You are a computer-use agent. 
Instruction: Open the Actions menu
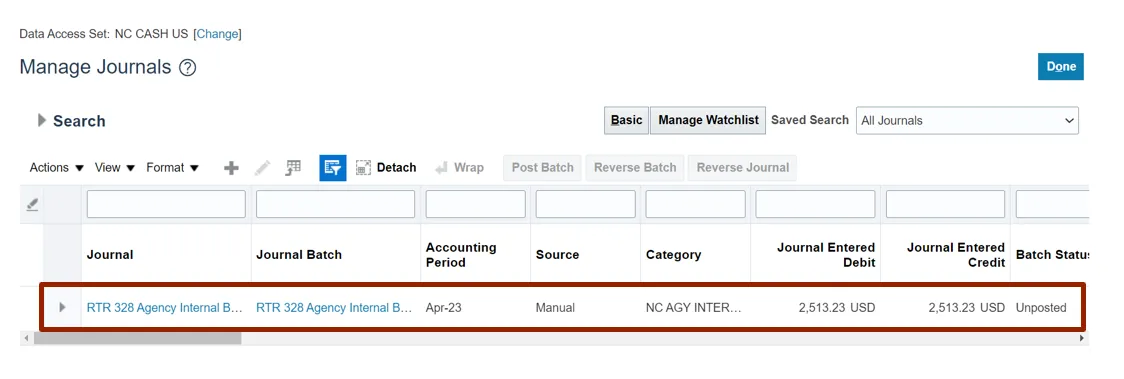click(x=57, y=168)
